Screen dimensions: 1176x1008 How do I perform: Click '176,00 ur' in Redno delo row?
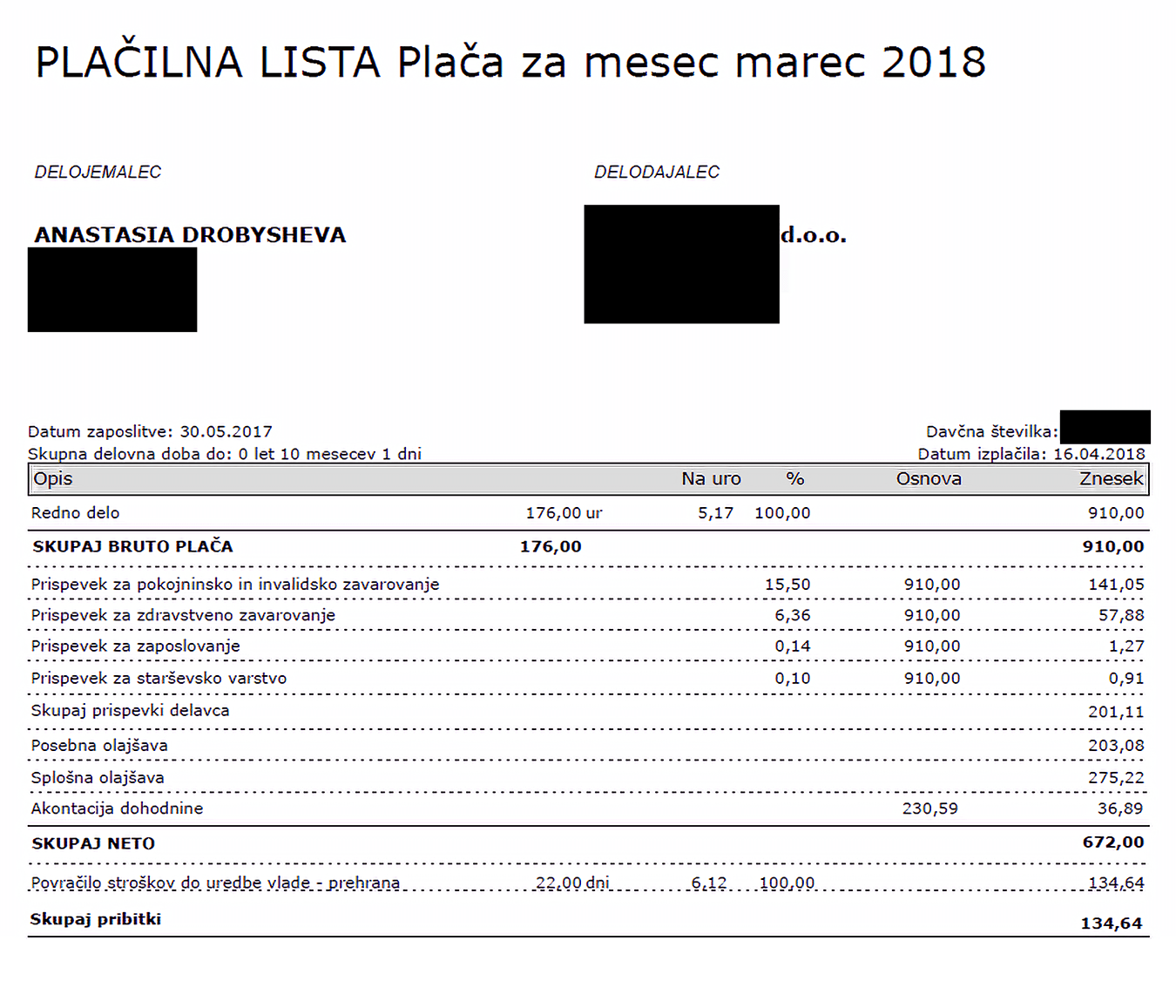[x=564, y=513]
